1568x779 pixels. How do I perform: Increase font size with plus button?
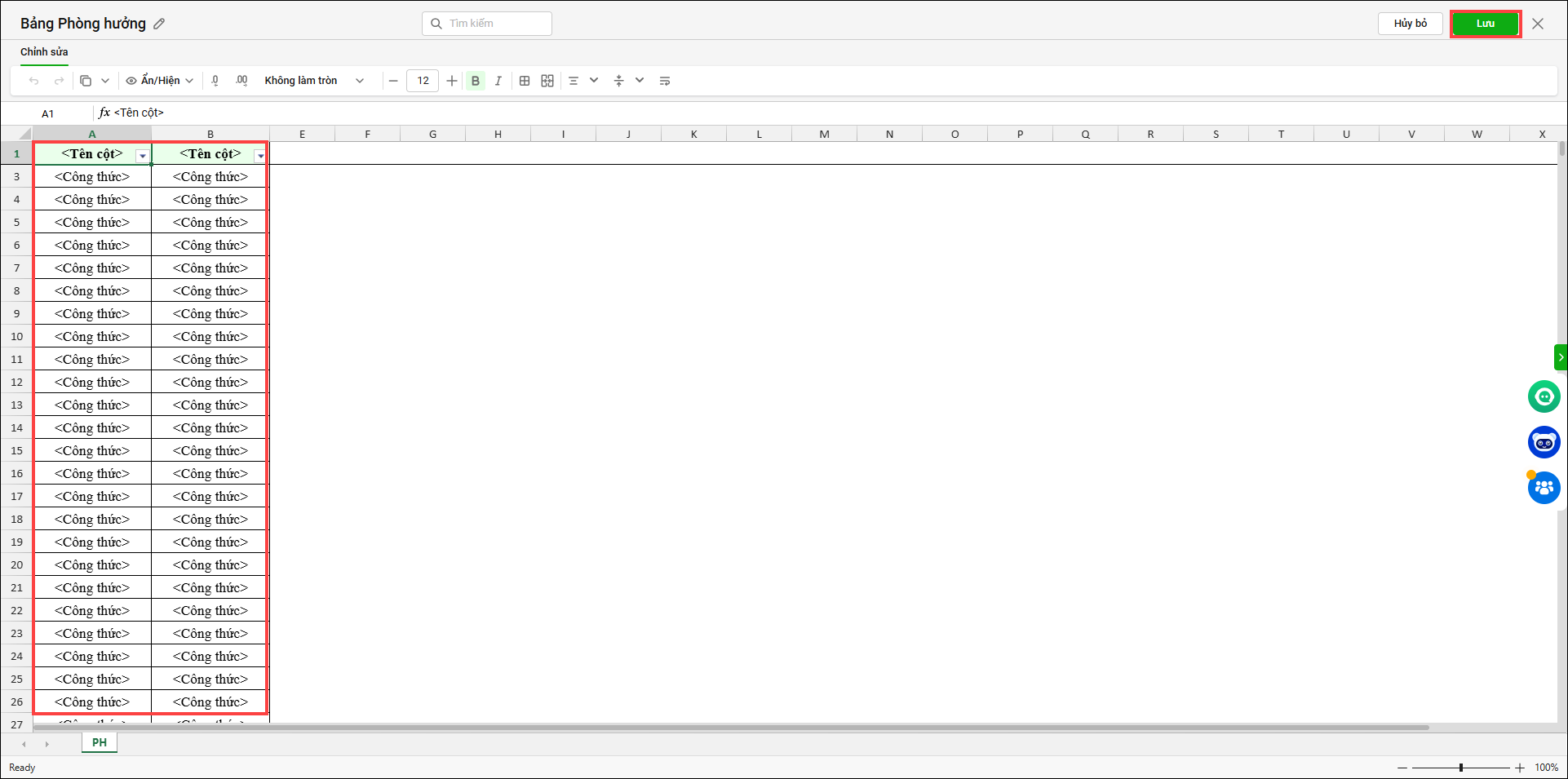point(452,81)
